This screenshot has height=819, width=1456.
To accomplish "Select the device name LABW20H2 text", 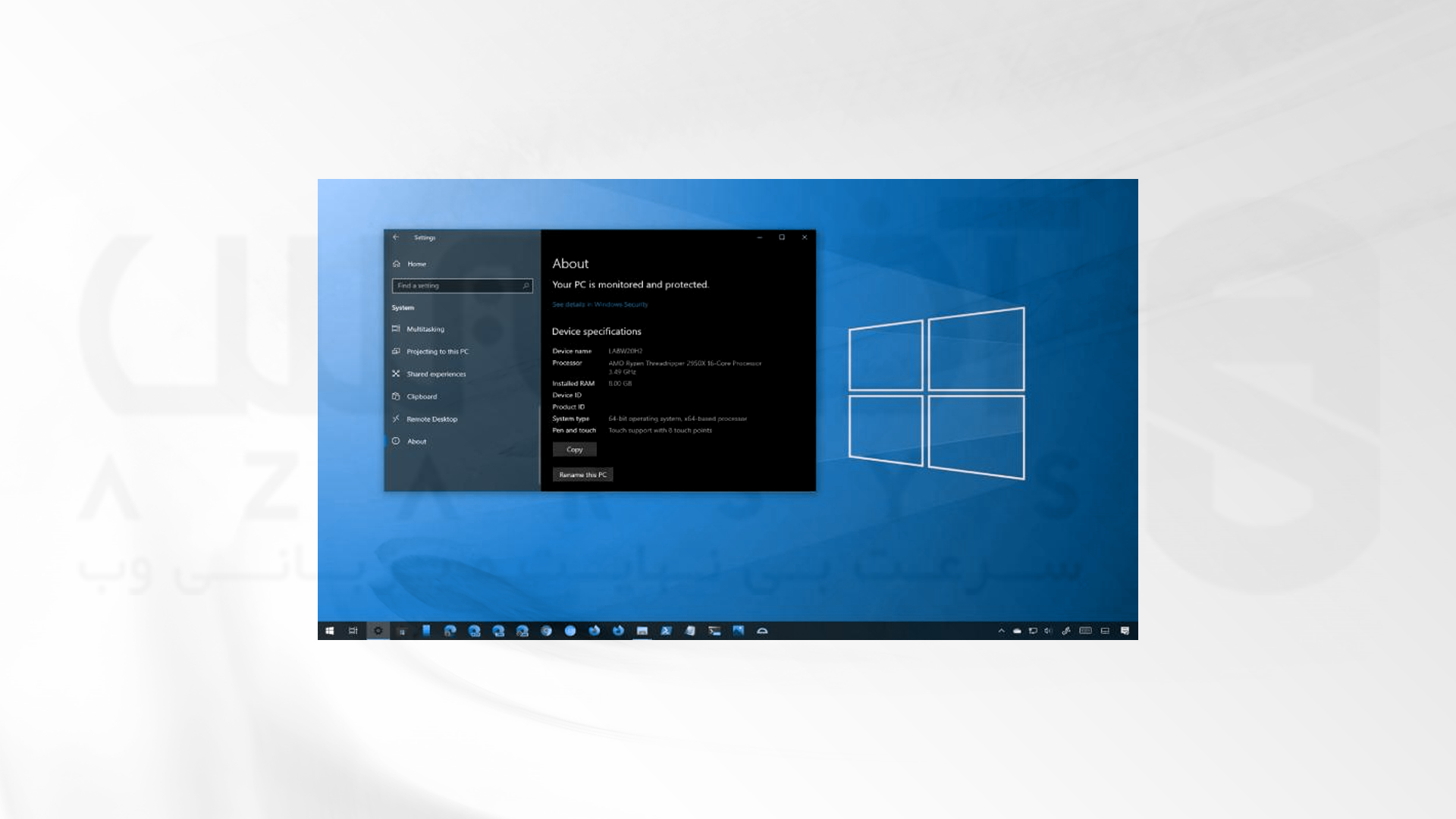I will (x=626, y=351).
